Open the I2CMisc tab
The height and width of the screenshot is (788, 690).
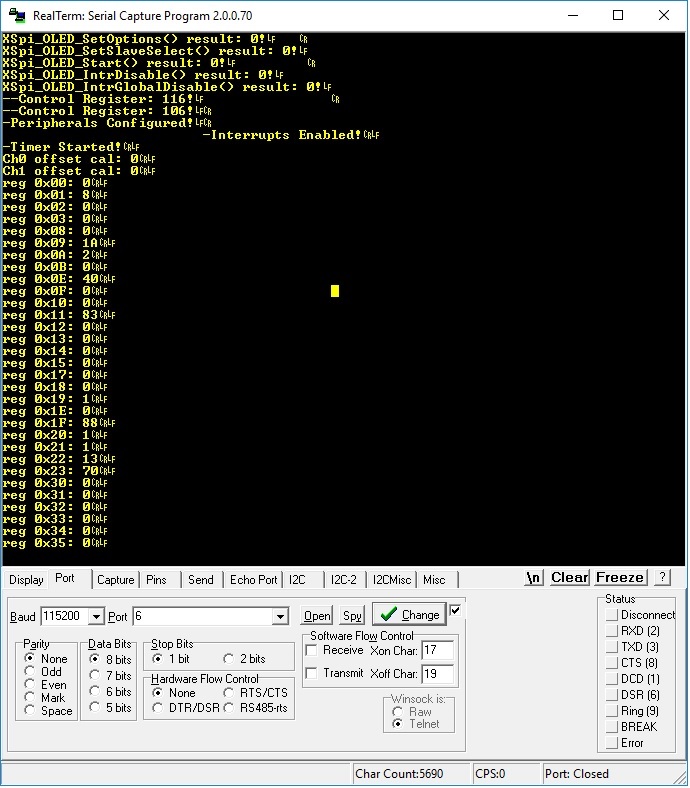[391, 580]
